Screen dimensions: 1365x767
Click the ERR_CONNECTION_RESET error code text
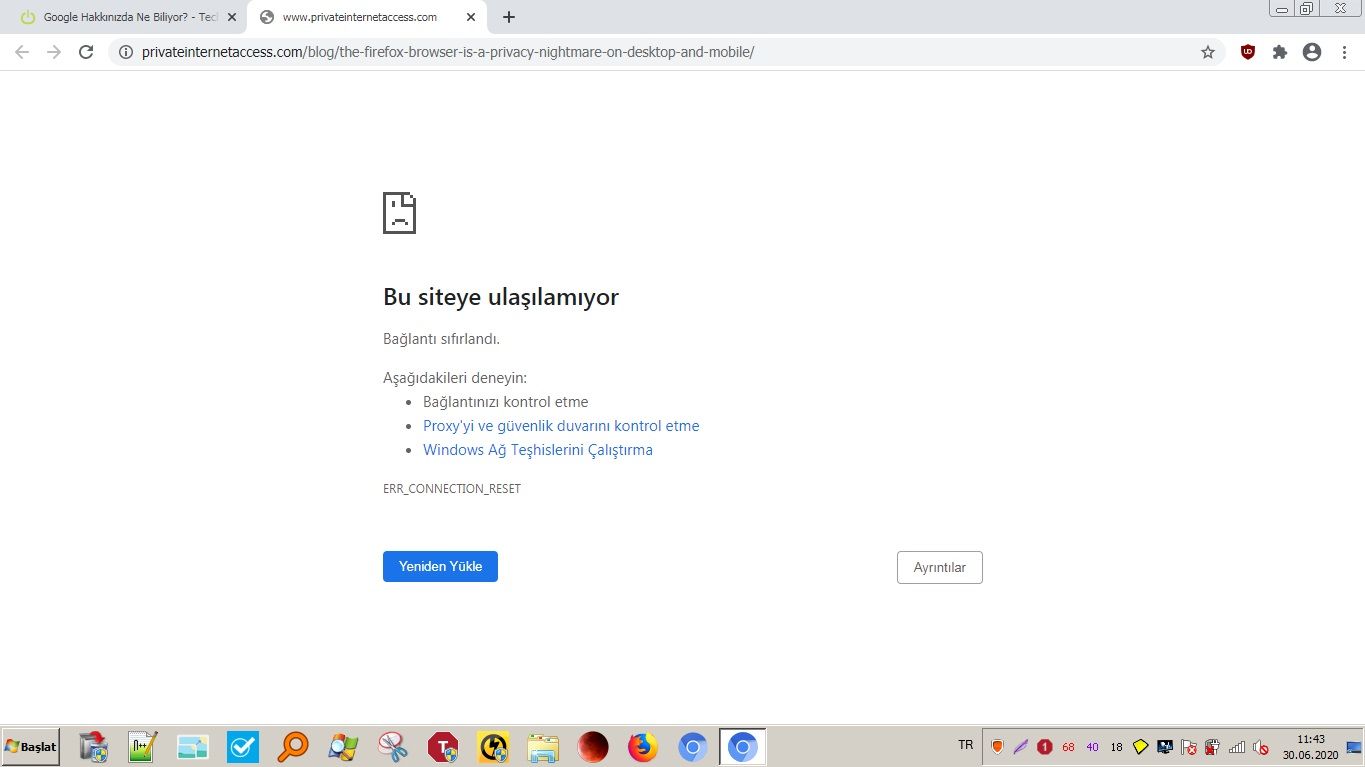click(452, 489)
